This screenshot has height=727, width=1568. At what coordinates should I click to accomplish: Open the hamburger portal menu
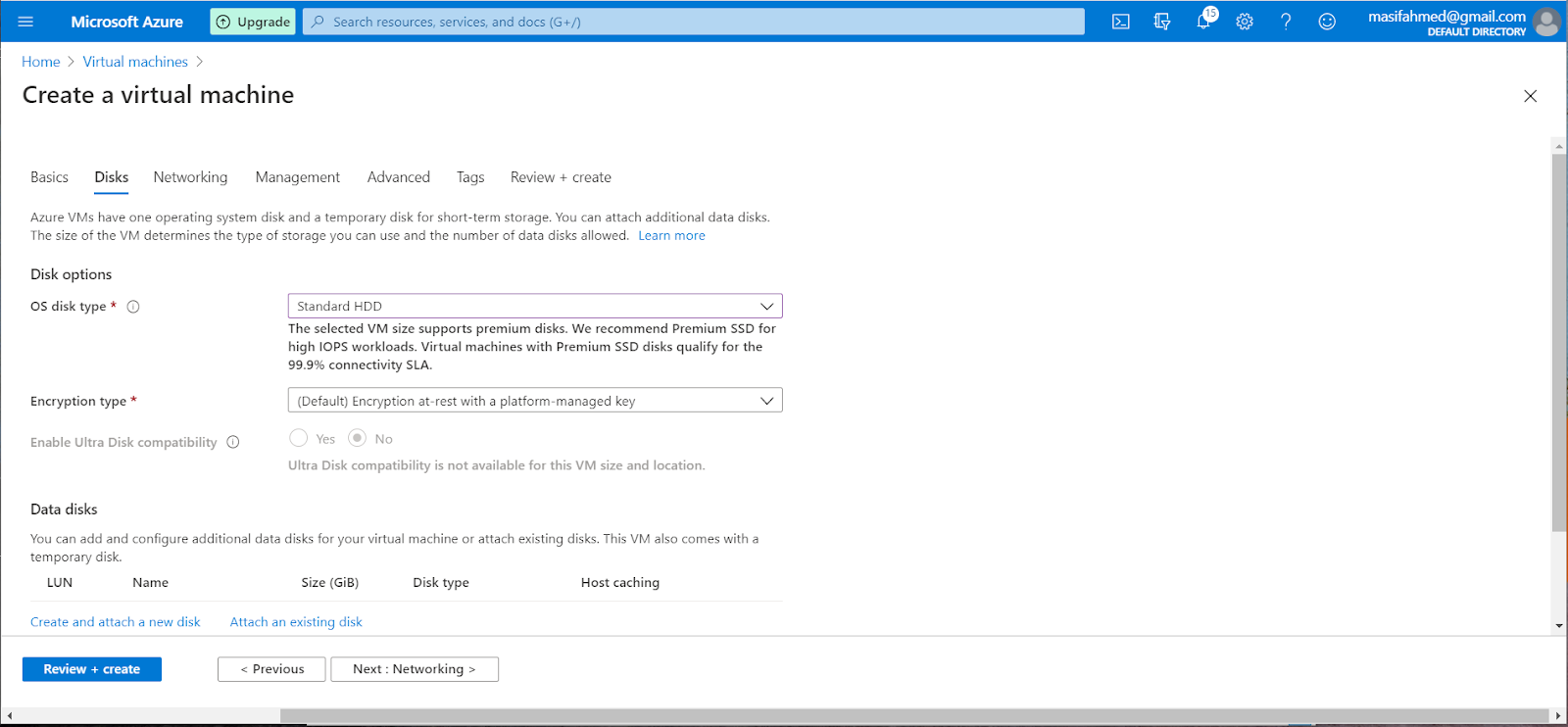tap(25, 22)
